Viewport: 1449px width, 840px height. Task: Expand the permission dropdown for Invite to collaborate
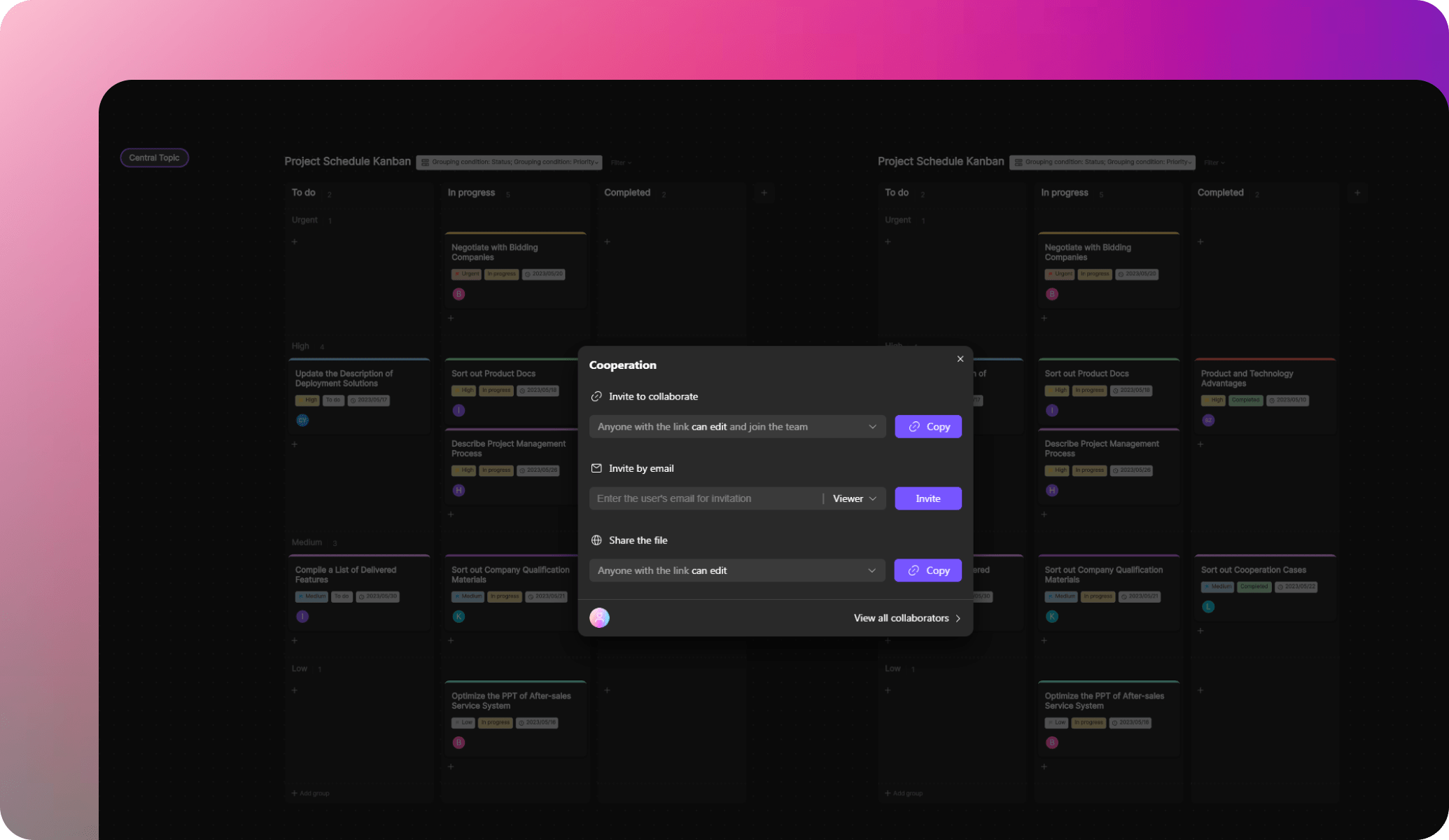(x=871, y=426)
